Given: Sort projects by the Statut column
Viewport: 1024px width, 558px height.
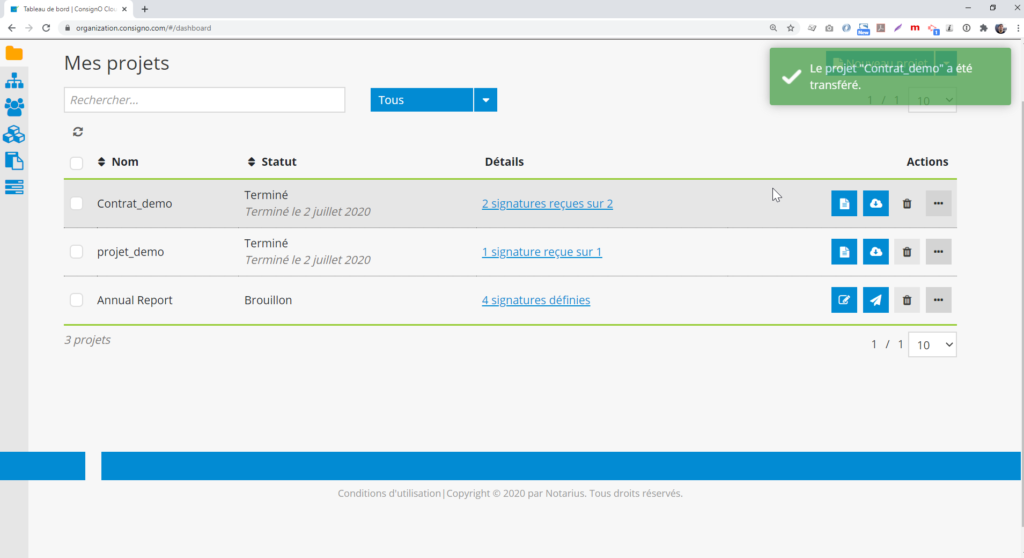Looking at the screenshot, I should click(x=272, y=162).
